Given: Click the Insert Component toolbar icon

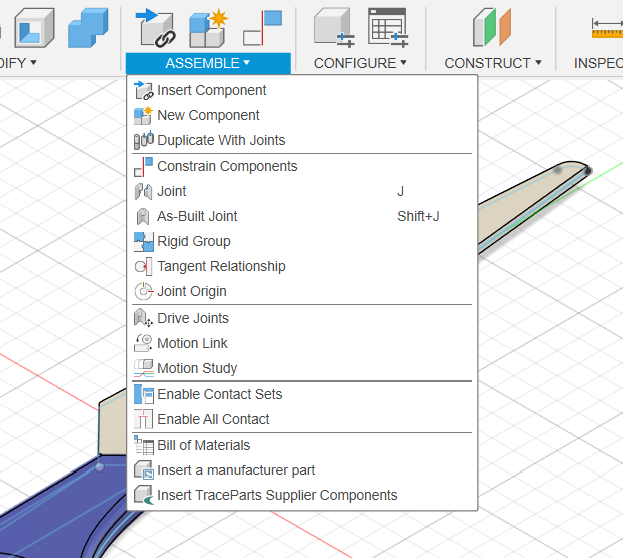Looking at the screenshot, I should click(x=157, y=28).
